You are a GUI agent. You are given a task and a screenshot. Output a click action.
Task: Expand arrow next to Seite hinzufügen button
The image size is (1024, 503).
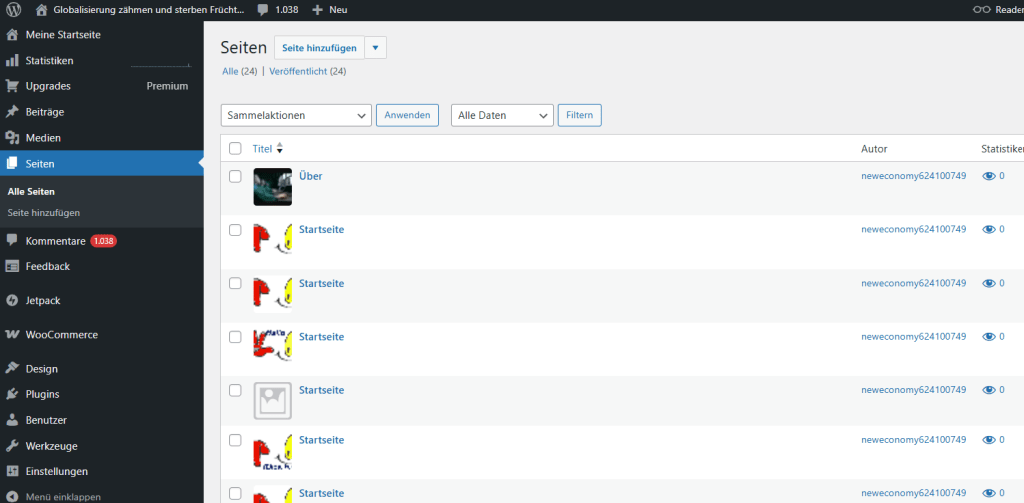(x=375, y=48)
